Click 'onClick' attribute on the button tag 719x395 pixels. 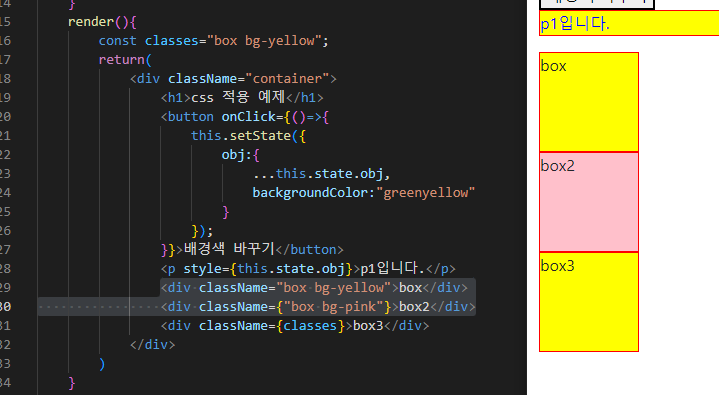point(249,117)
